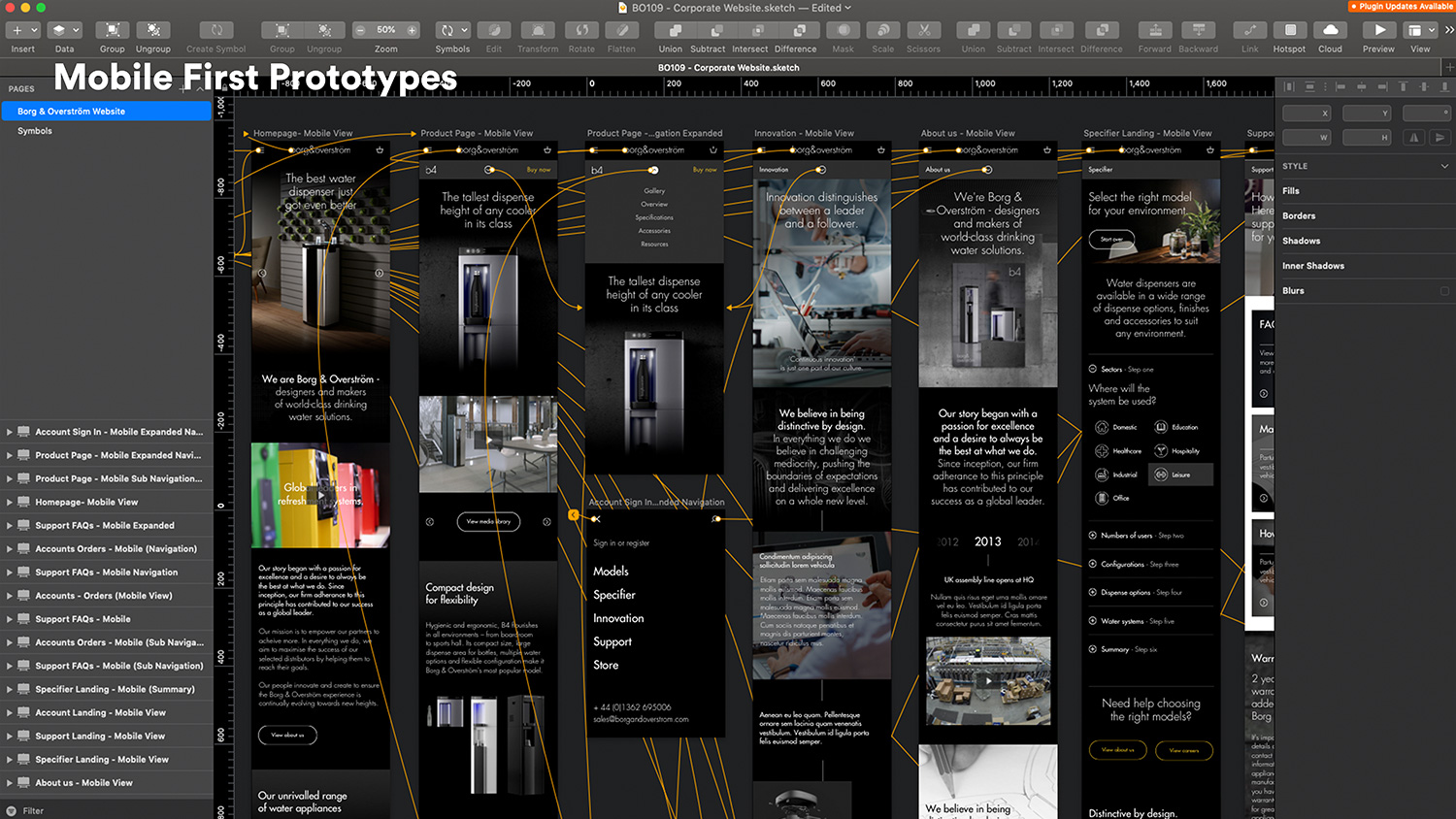Click the Flip Horizontal icon in inspector
1456x819 pixels.
[x=1413, y=138]
